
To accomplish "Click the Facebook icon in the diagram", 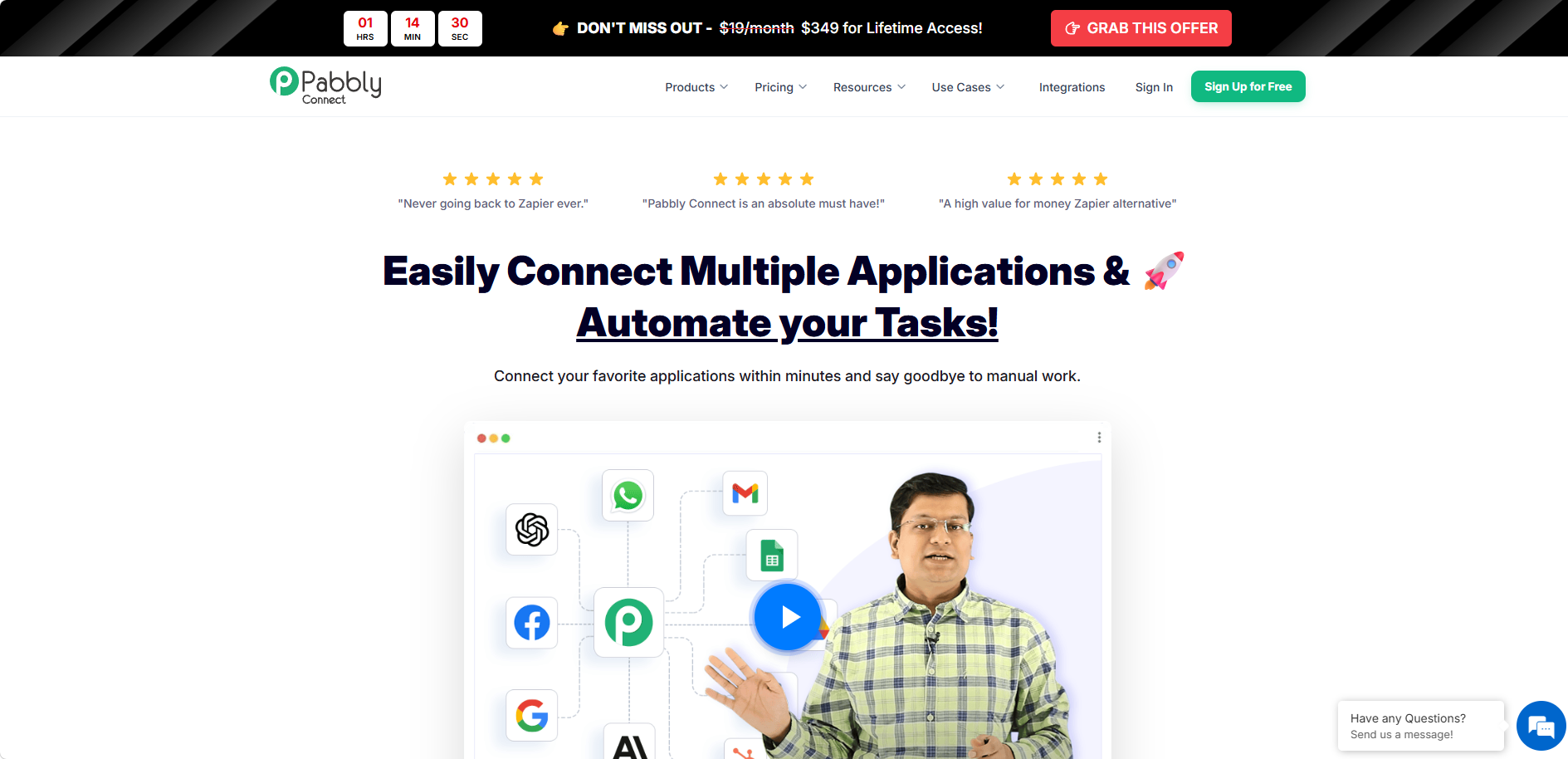I will point(532,623).
